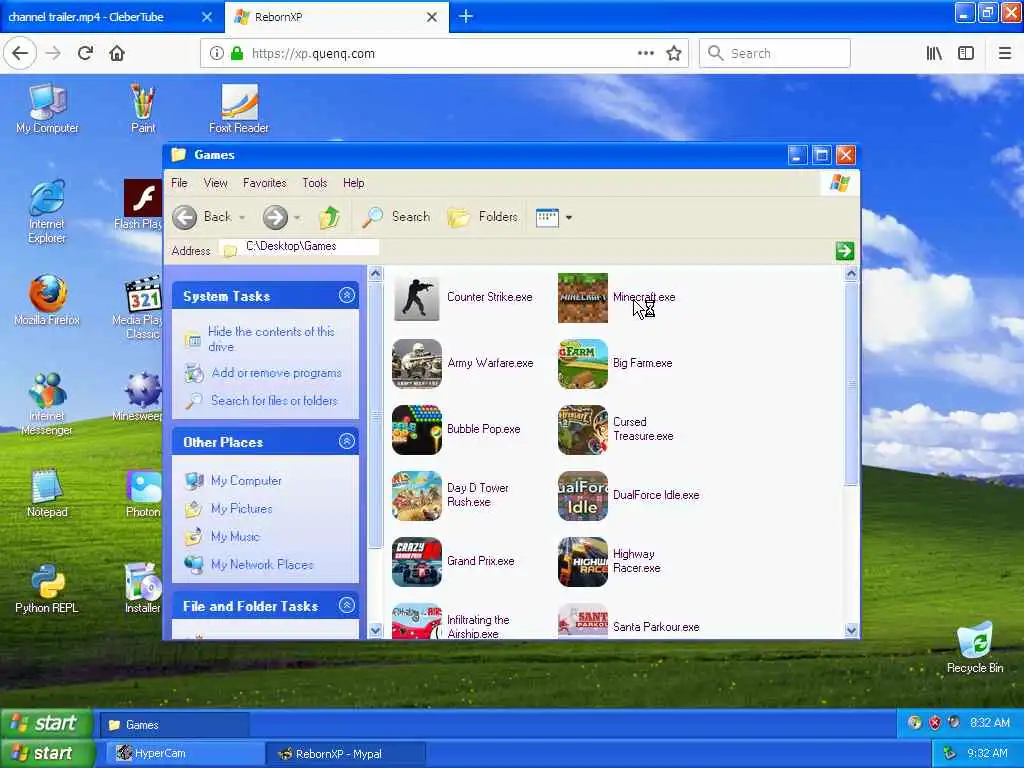1024x768 pixels.
Task: Click the browser Search field
Action: pyautogui.click(x=775, y=53)
